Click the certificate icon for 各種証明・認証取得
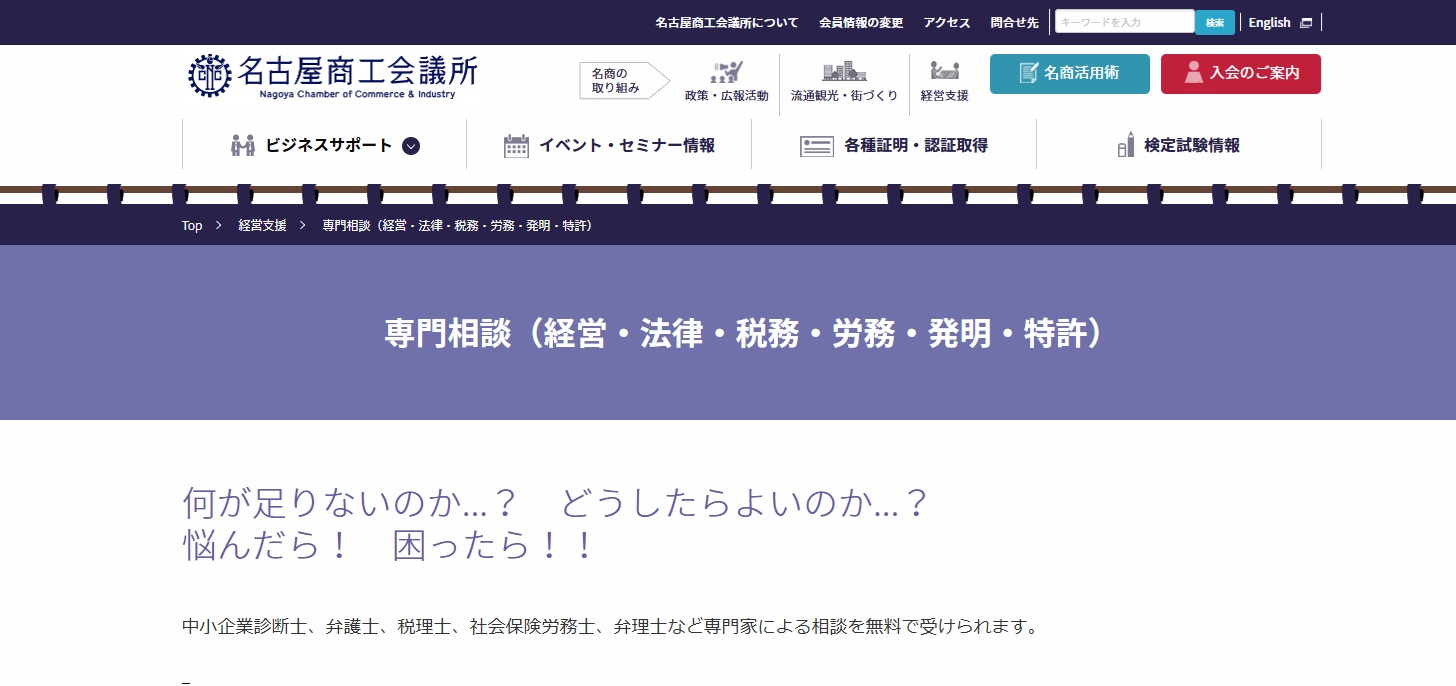The height and width of the screenshot is (686, 1456). point(817,146)
